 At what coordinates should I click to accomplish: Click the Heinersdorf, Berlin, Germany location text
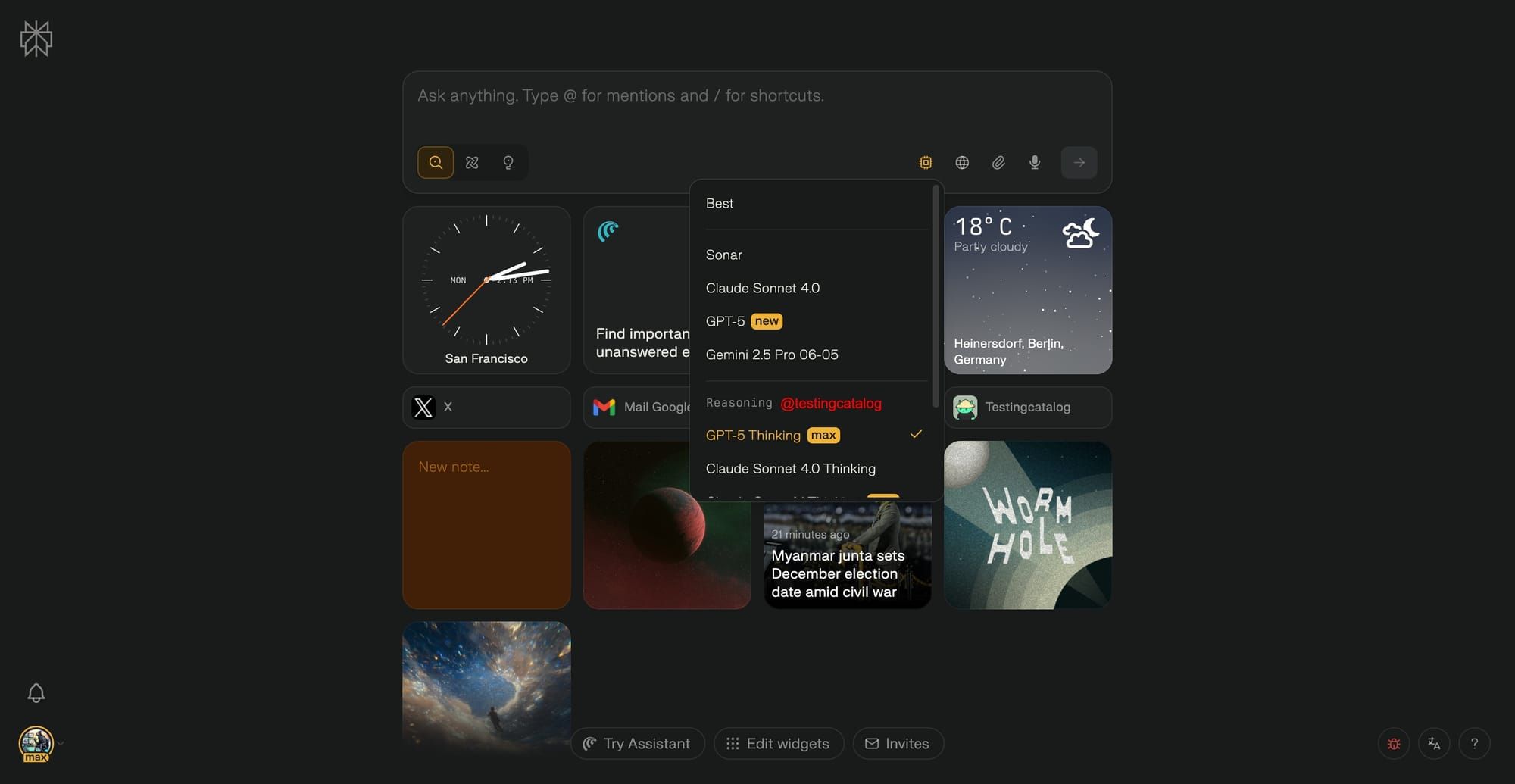(x=1008, y=351)
